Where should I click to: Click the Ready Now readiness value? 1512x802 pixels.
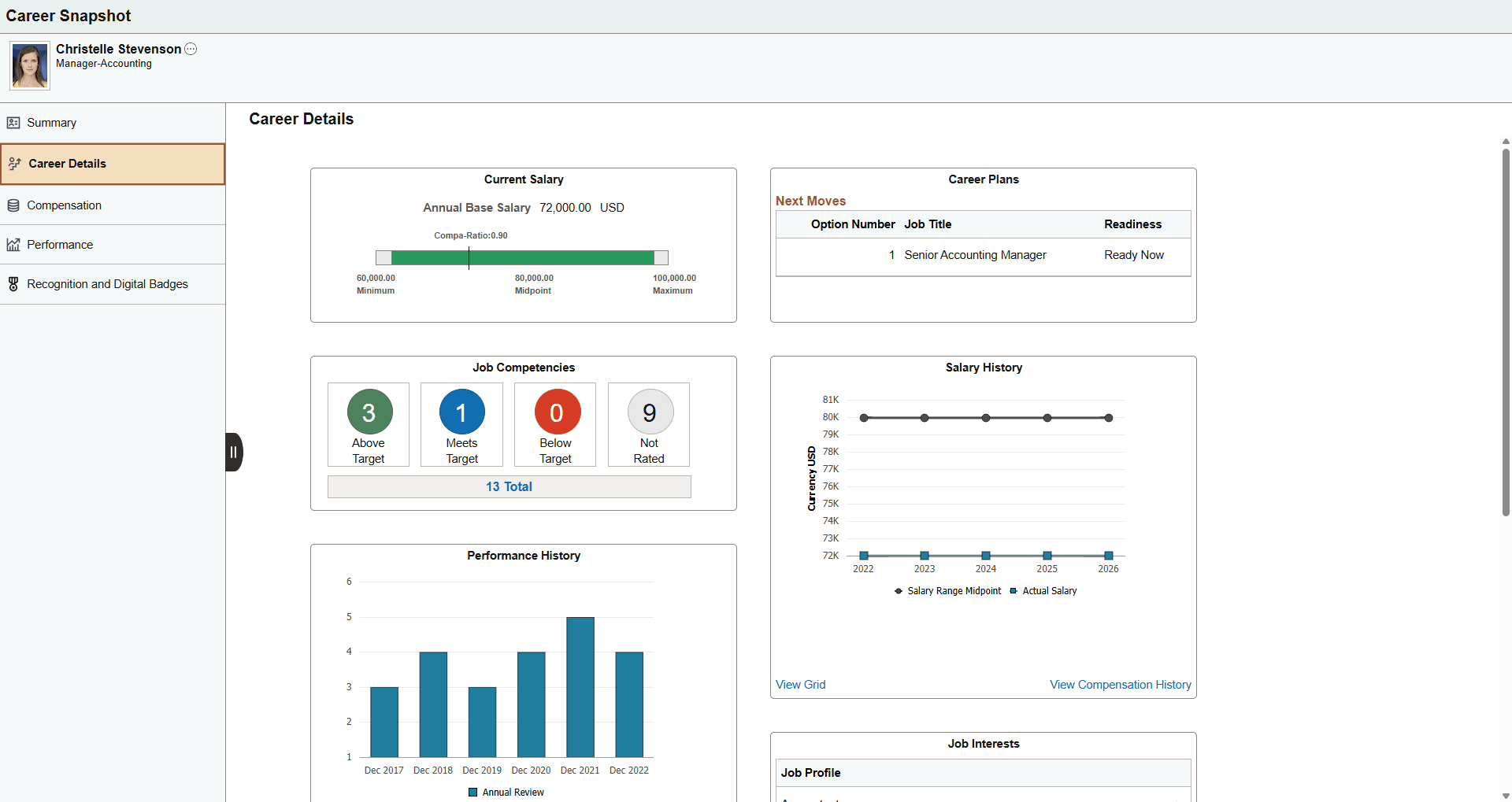pyautogui.click(x=1134, y=255)
